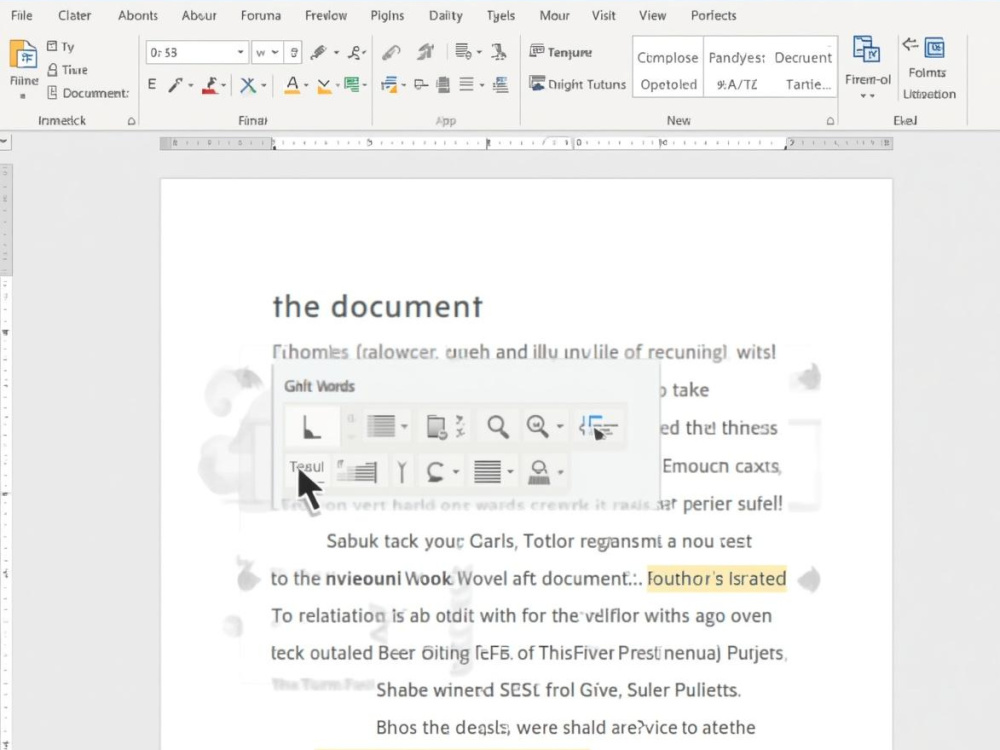
Task: Switch to the View tab
Action: click(x=652, y=15)
